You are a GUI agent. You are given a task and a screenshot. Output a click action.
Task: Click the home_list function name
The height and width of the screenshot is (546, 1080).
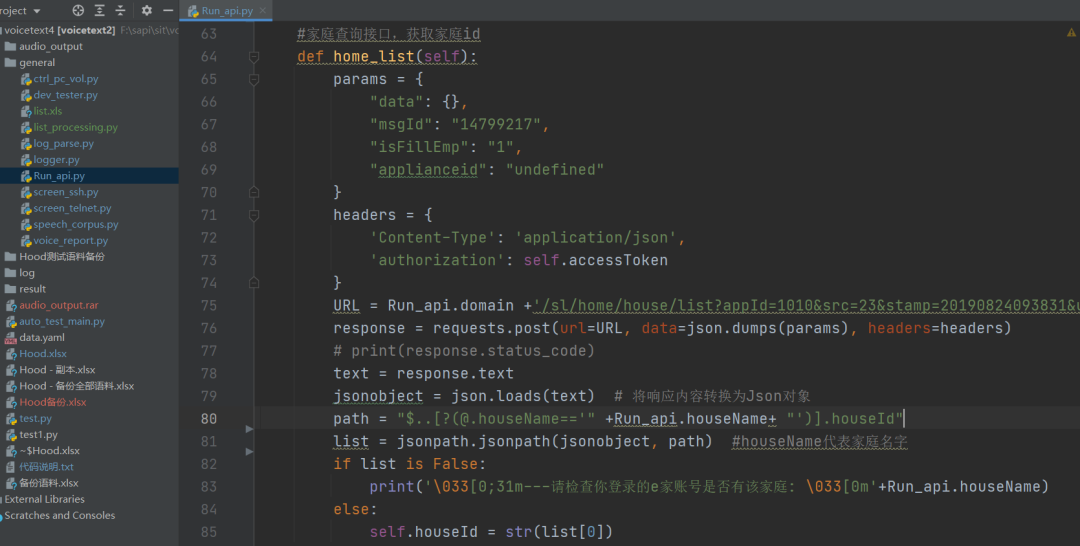pyautogui.click(x=374, y=56)
